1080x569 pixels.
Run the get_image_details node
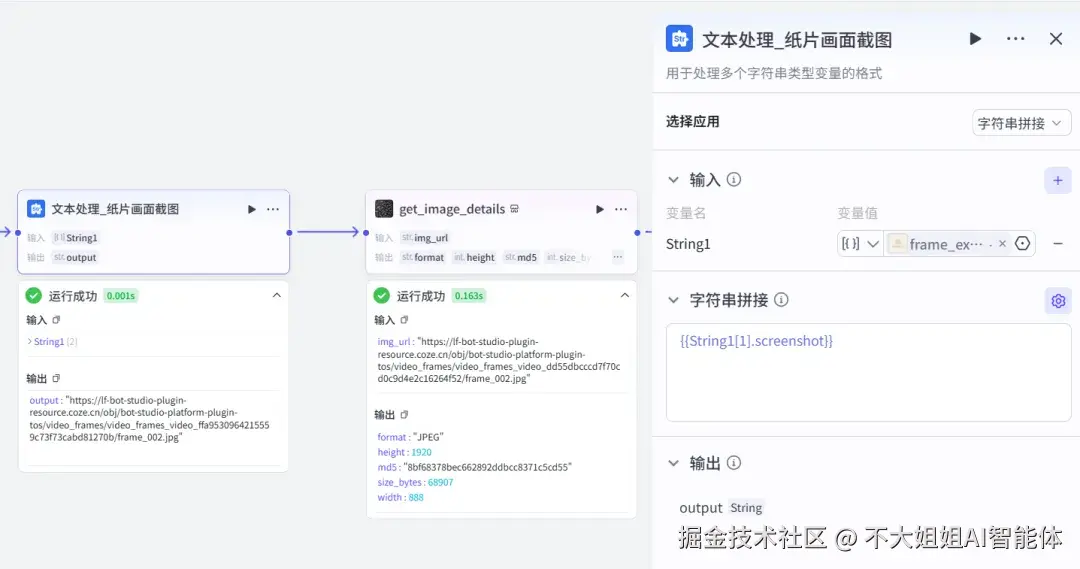(x=600, y=209)
